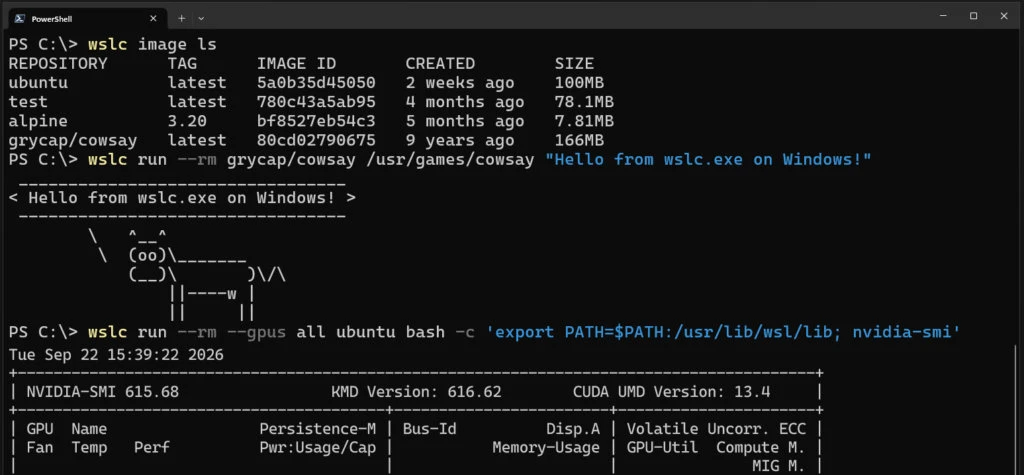The height and width of the screenshot is (475, 1024).
Task: Click 'CUDA UMD Version: 13.4' text
Action: click(x=671, y=392)
